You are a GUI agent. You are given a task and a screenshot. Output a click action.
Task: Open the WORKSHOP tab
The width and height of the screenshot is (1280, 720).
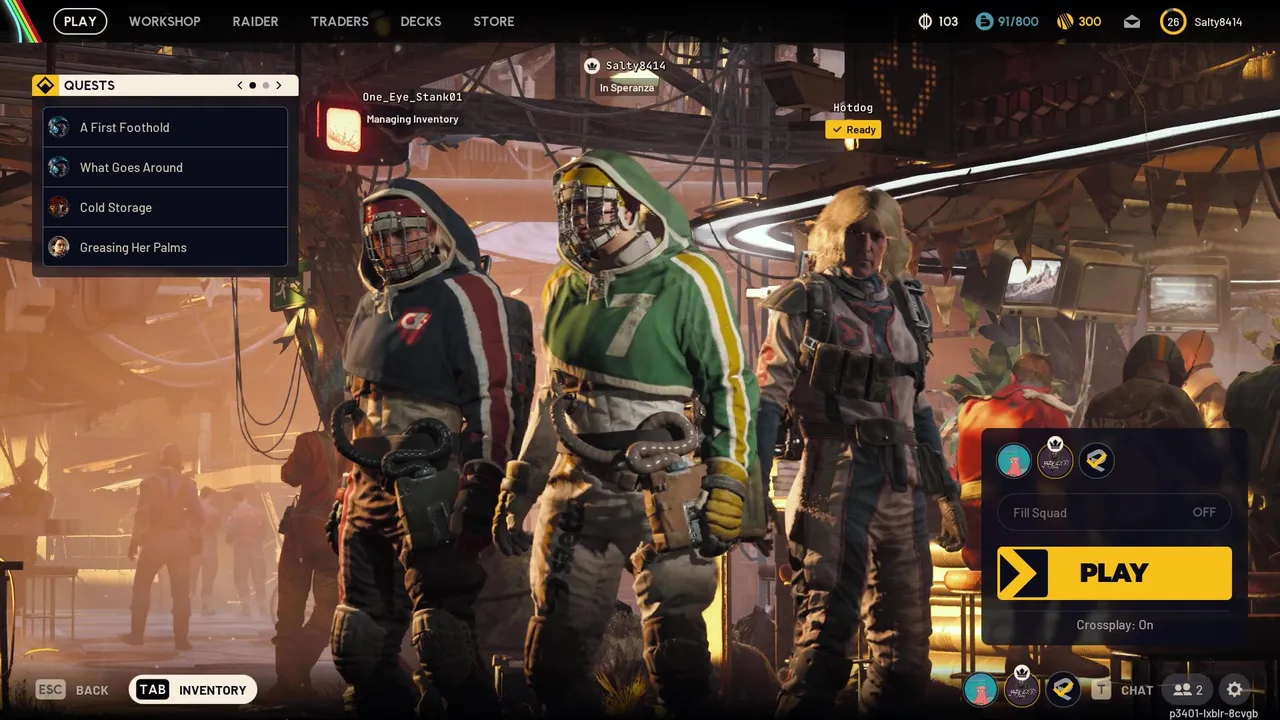coord(165,21)
